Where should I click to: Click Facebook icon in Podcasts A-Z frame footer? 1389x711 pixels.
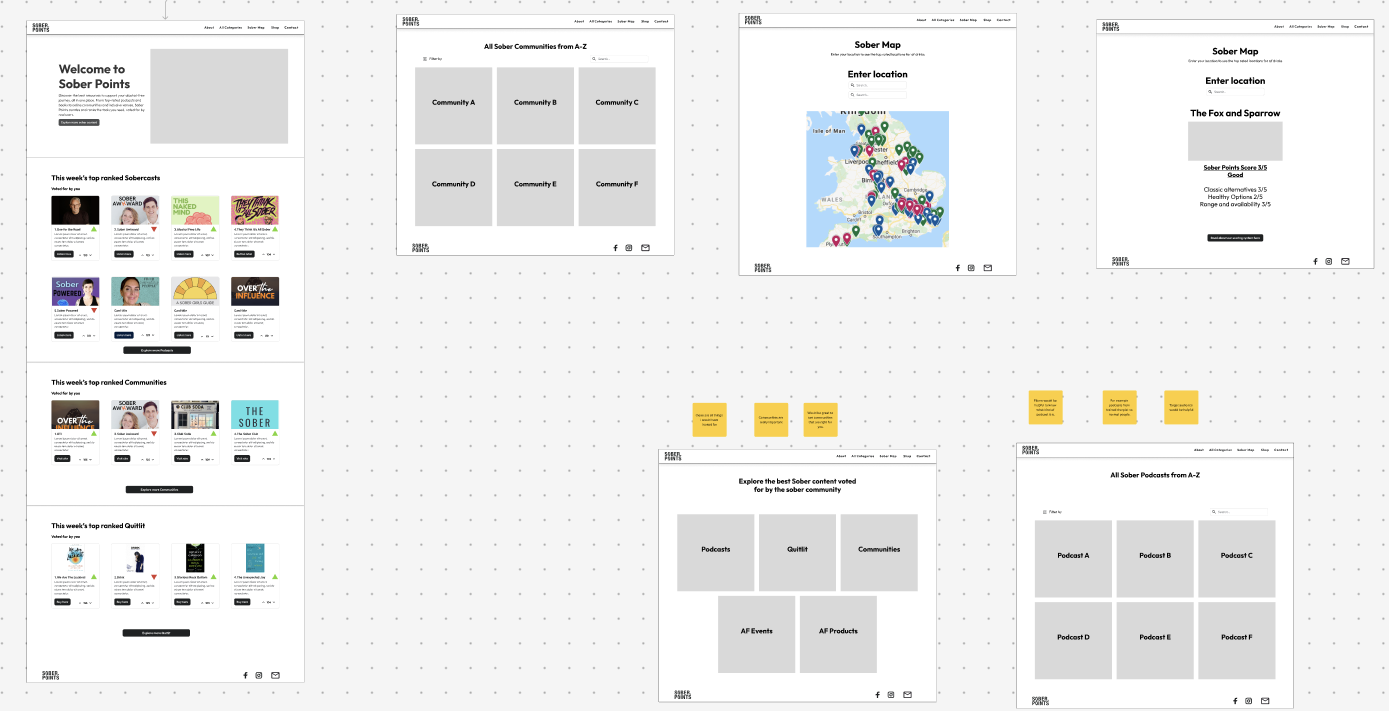click(1235, 701)
